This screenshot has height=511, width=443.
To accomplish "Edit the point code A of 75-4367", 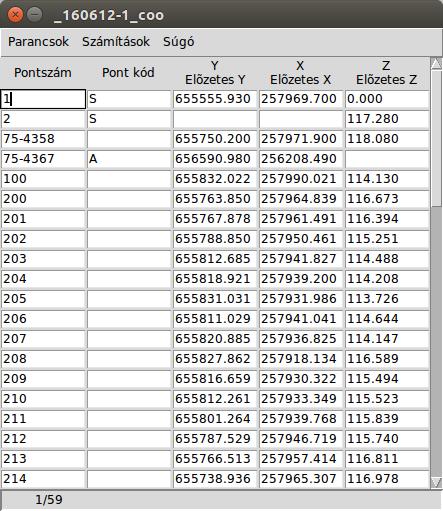I will tap(129, 159).
